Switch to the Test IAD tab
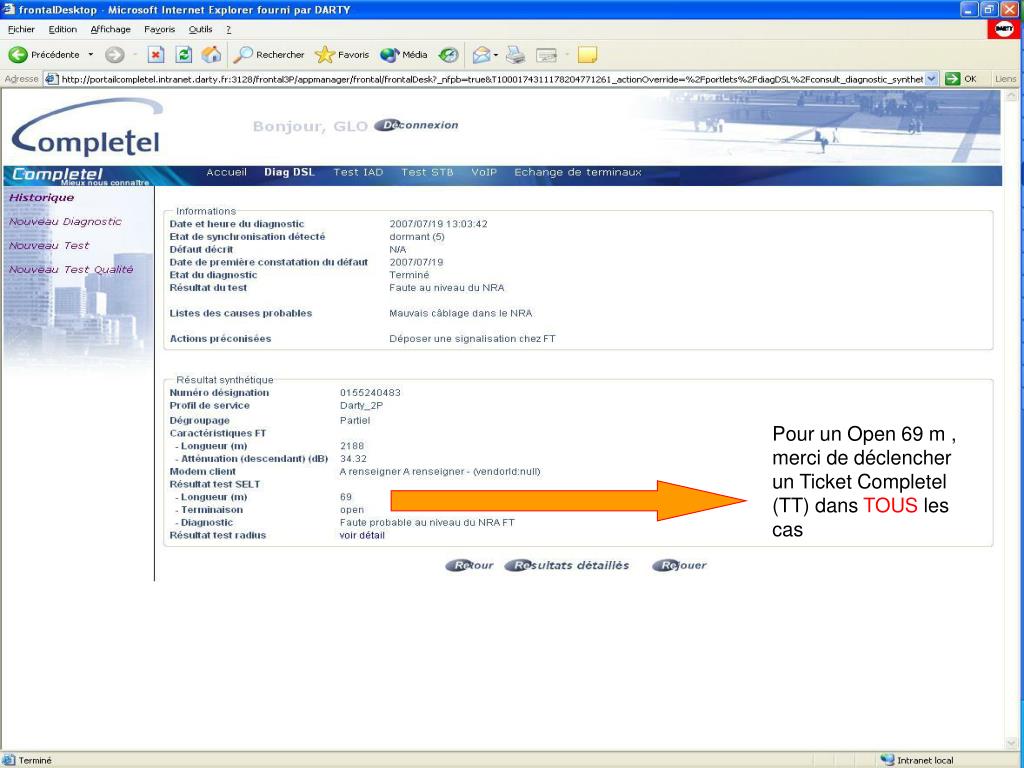Screen dimensions: 1024x768 point(358,172)
